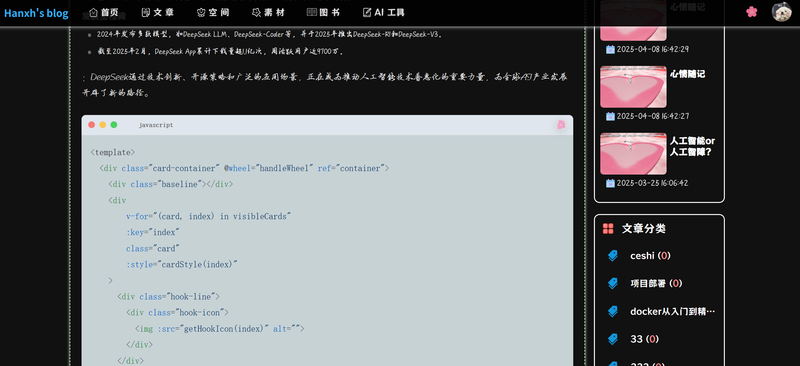Click the tag icon beside ceshi
Screen dimensions: 800x366
tap(613, 256)
